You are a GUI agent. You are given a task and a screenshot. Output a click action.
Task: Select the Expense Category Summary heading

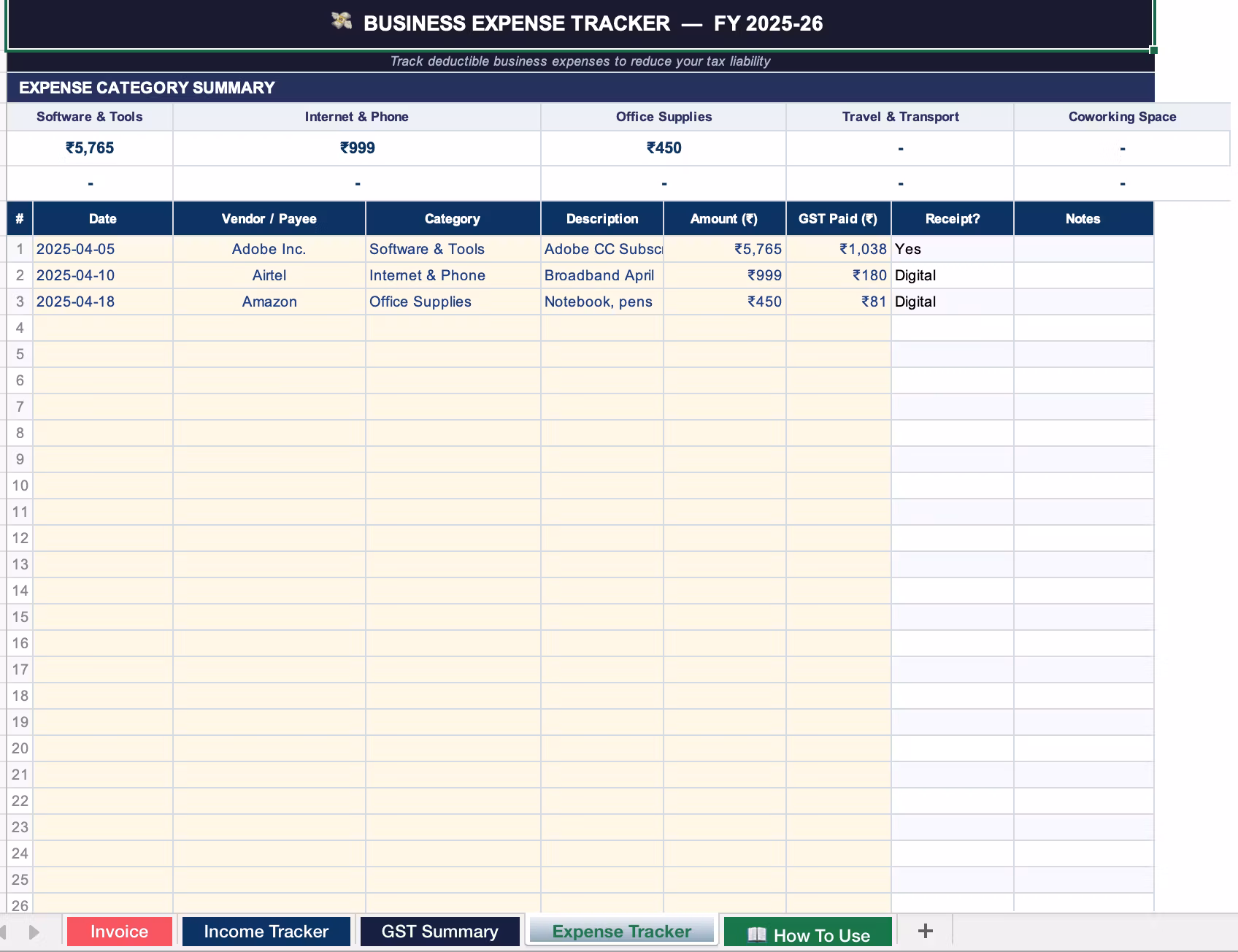click(x=580, y=88)
